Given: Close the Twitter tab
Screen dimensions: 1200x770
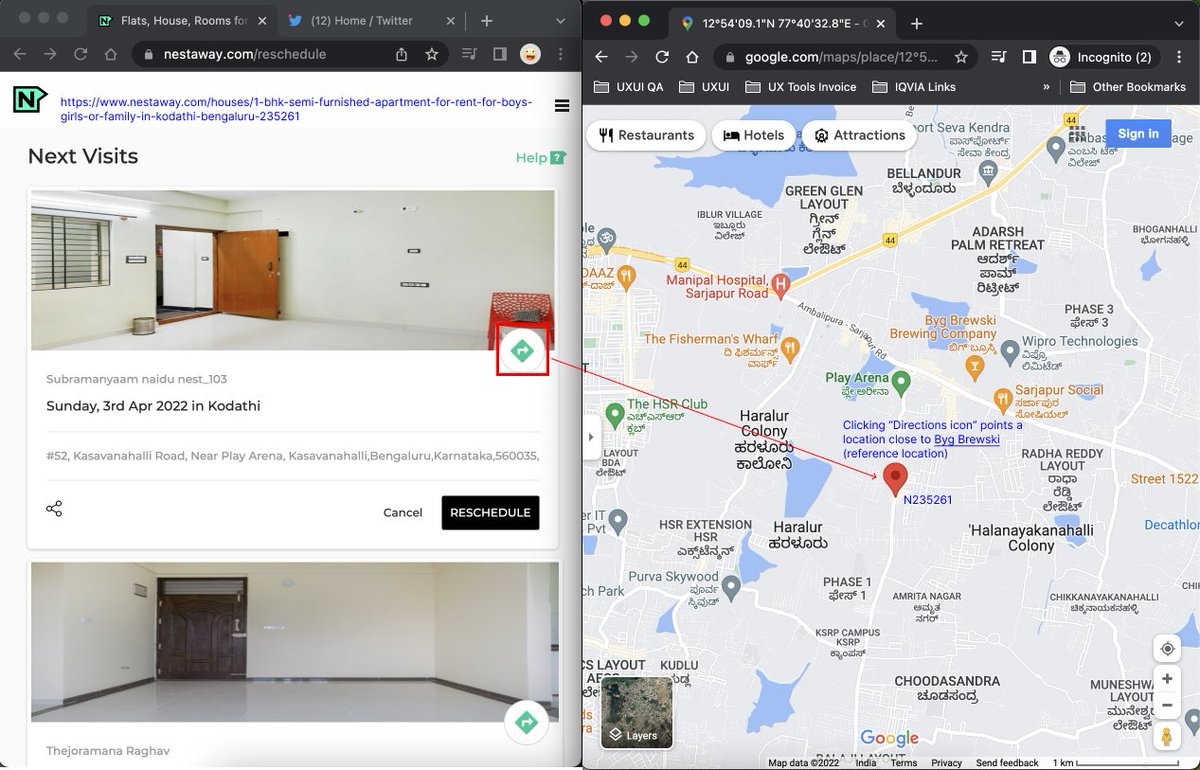Looking at the screenshot, I should pyautogui.click(x=450, y=20).
